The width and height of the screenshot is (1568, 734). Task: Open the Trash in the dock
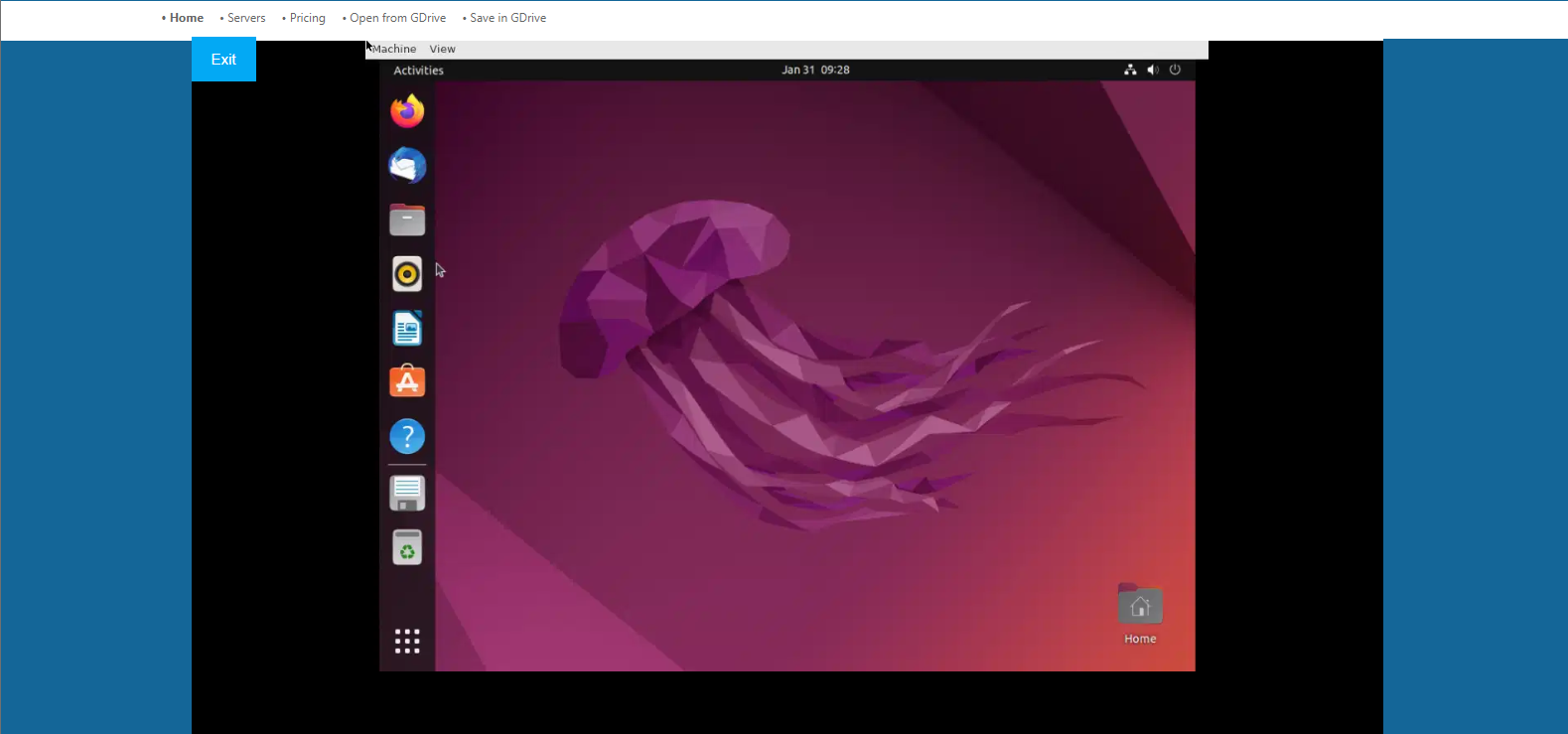[407, 547]
